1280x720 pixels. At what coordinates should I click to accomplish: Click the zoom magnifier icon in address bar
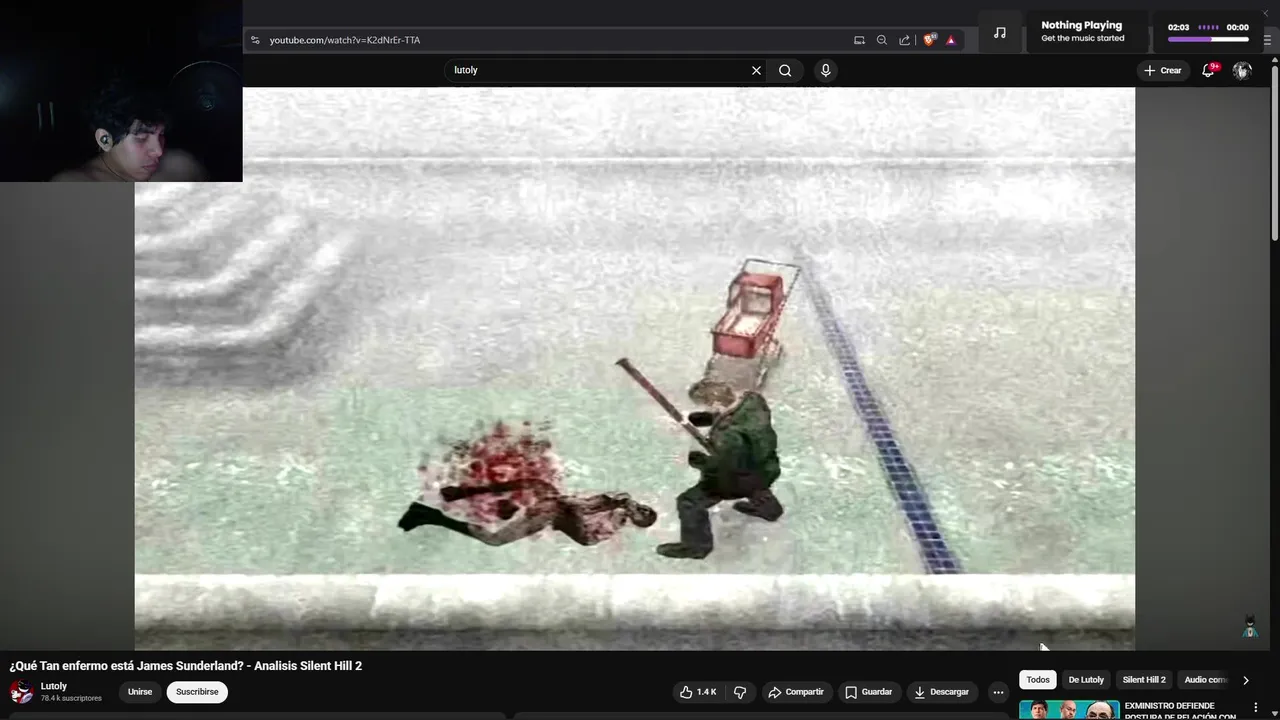(x=882, y=40)
